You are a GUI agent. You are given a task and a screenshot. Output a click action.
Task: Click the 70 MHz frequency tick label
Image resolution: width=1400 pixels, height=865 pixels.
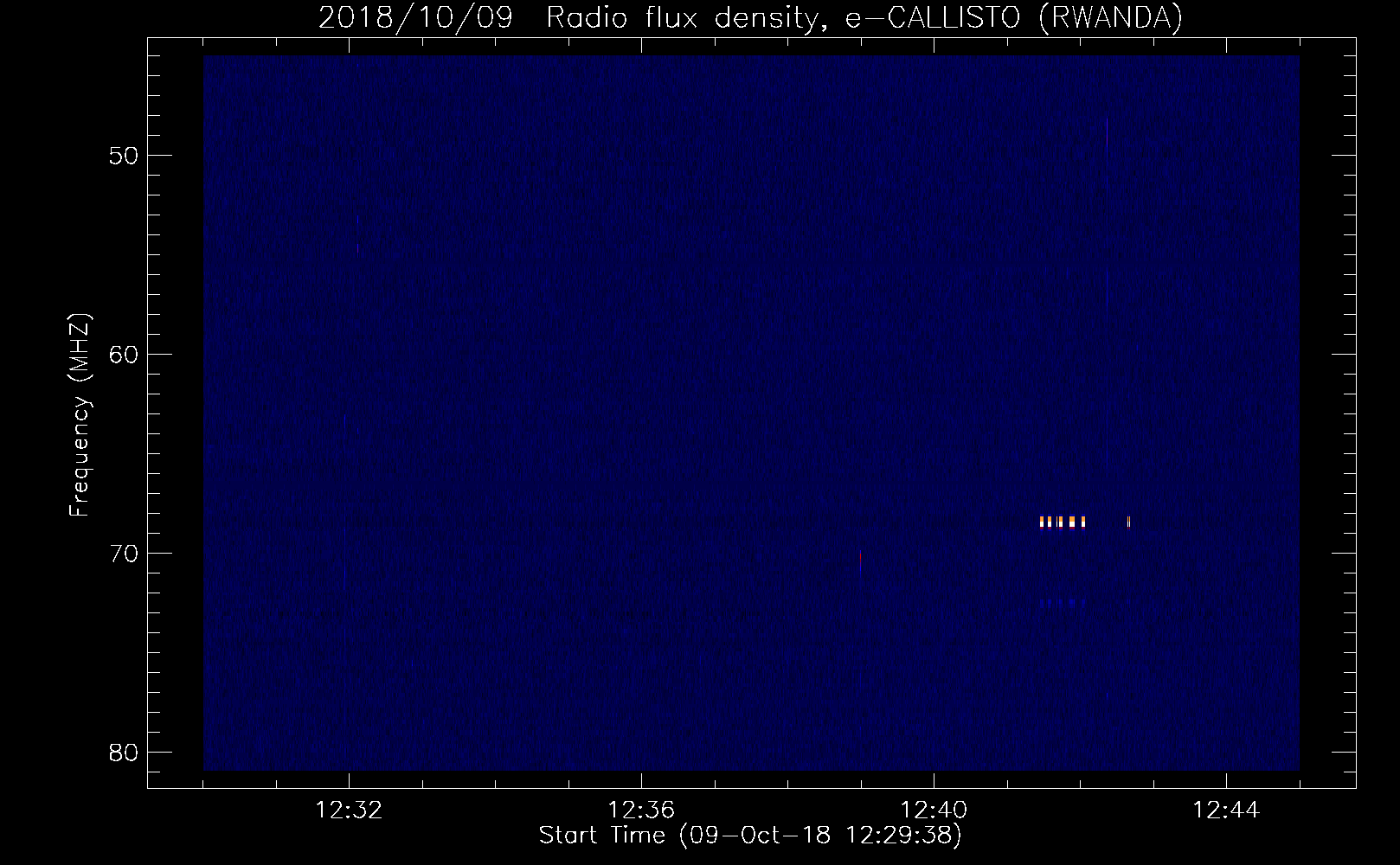(125, 554)
